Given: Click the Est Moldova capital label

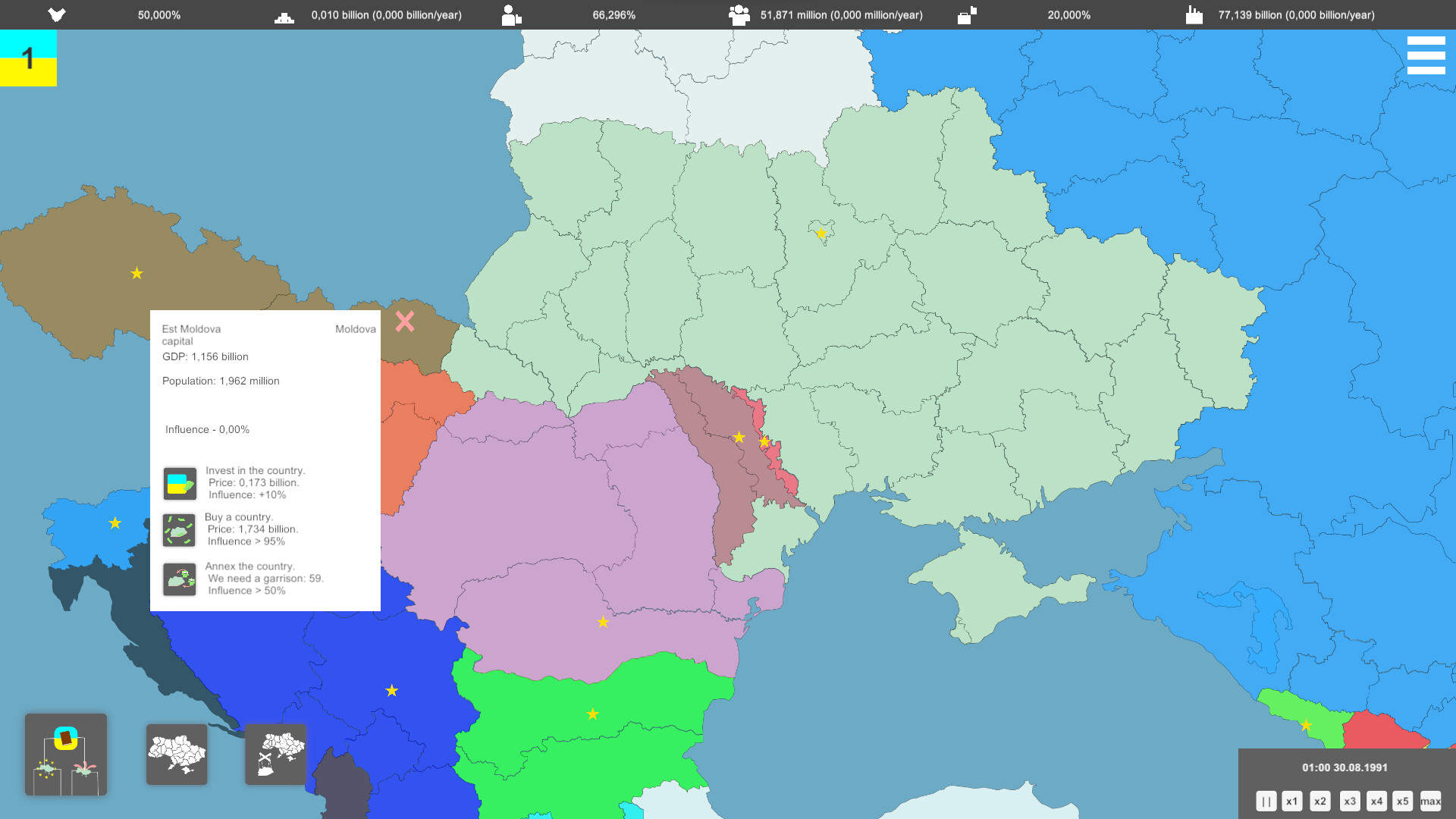Looking at the screenshot, I should point(191,334).
